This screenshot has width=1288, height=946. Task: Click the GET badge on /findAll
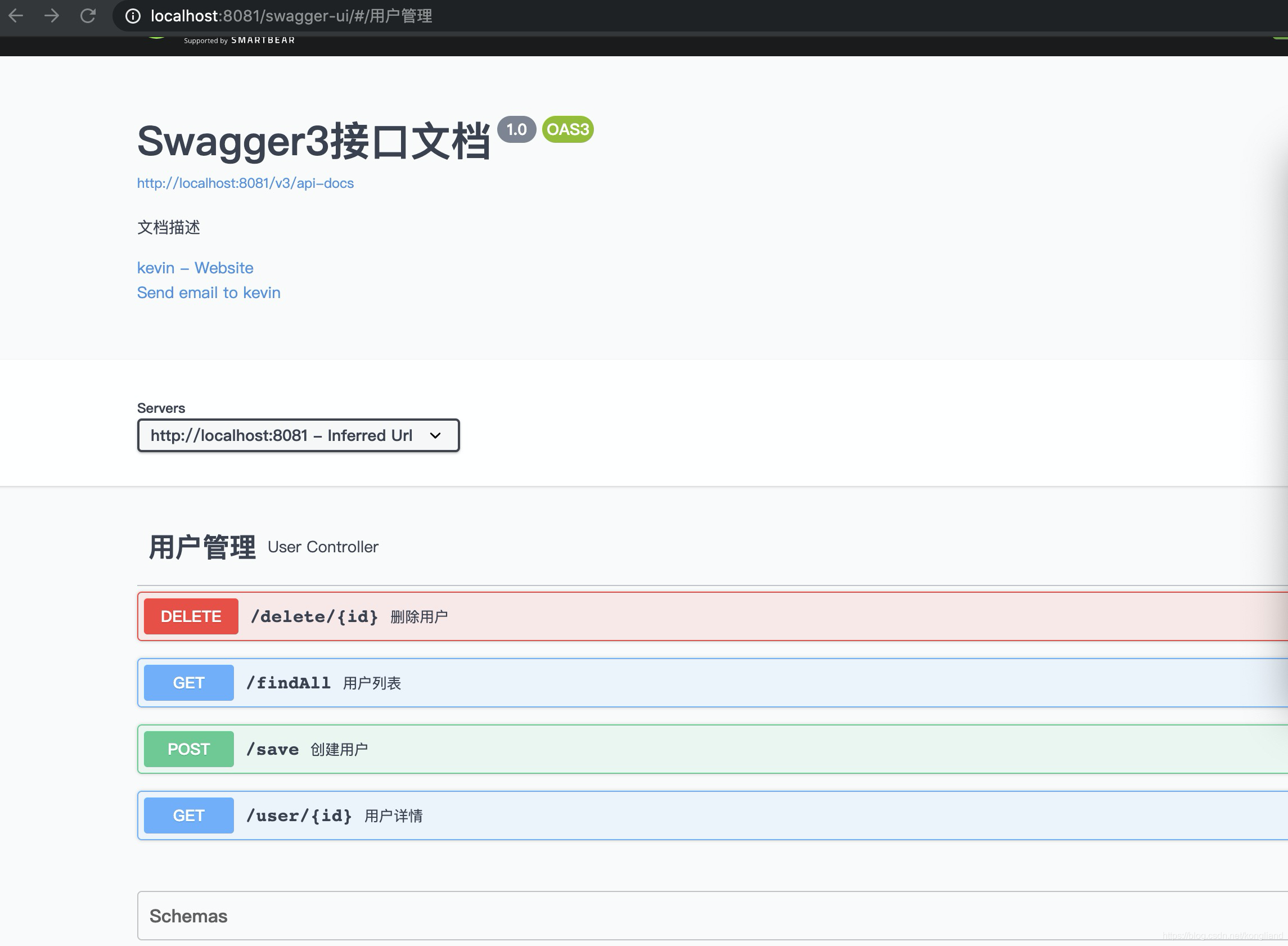point(188,682)
